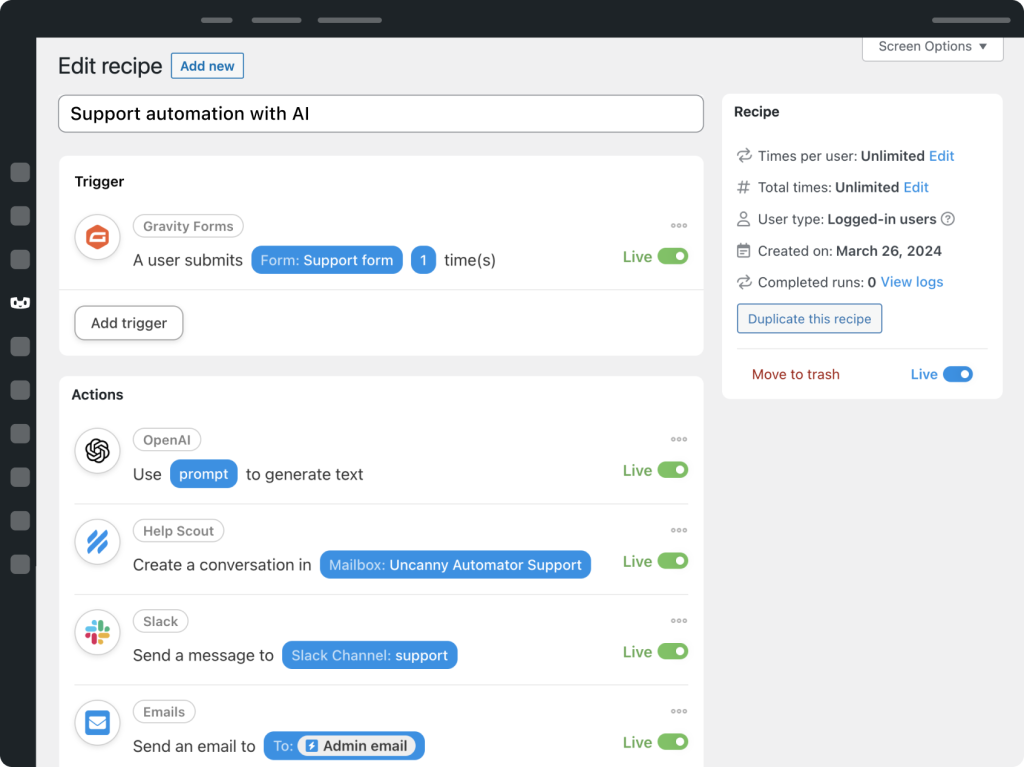This screenshot has width=1024, height=767.
Task: Select the Slack Channel: support token
Action: (369, 655)
